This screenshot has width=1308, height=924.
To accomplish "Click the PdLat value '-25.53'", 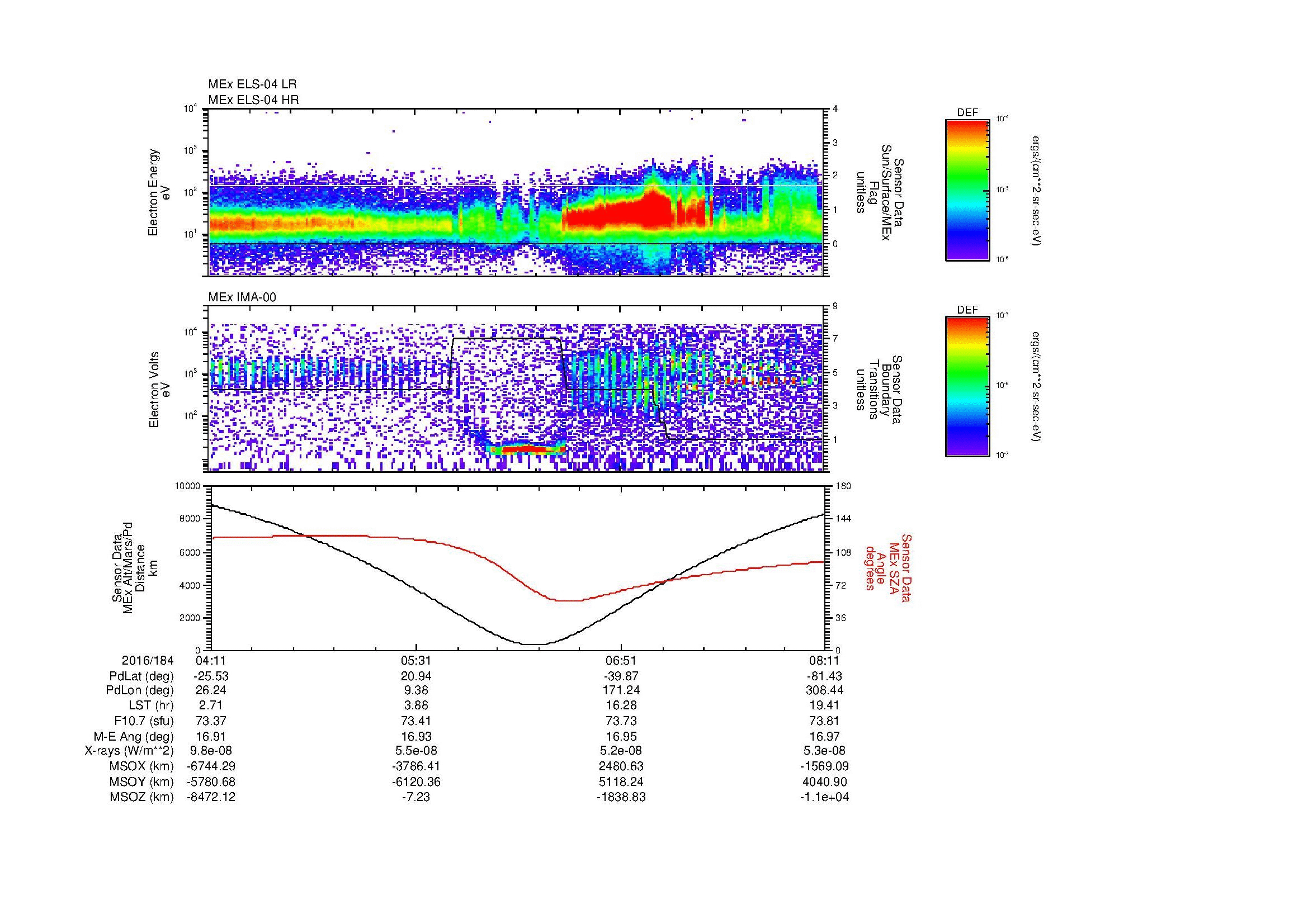I will click(211, 676).
